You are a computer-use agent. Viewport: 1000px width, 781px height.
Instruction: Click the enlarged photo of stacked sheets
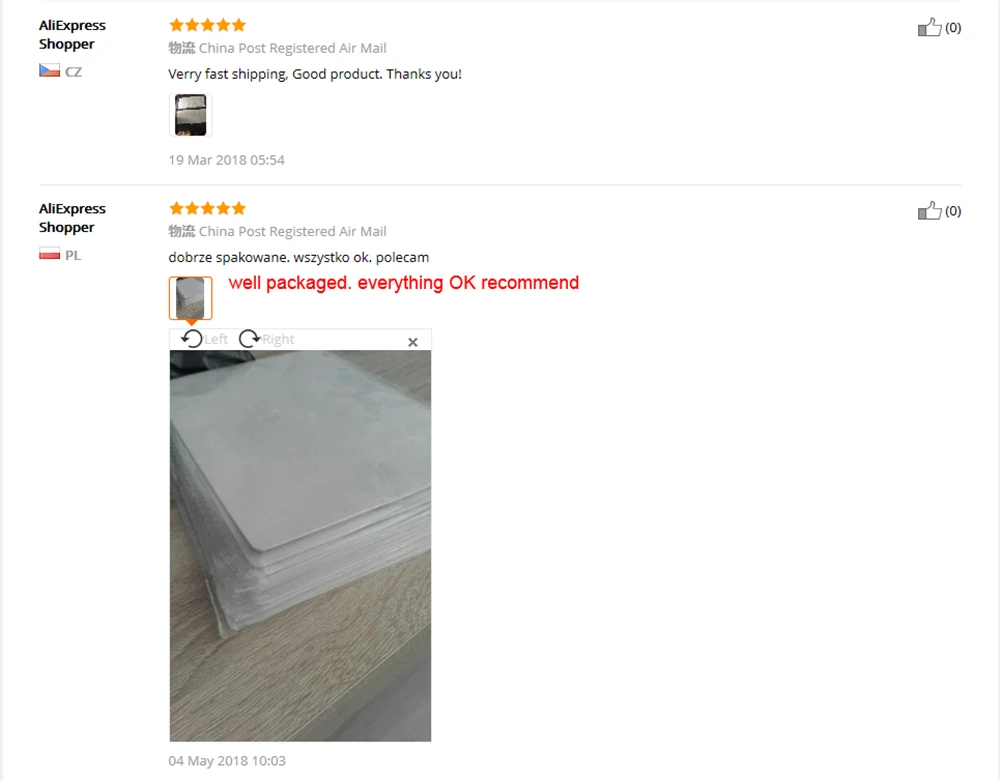pos(300,546)
